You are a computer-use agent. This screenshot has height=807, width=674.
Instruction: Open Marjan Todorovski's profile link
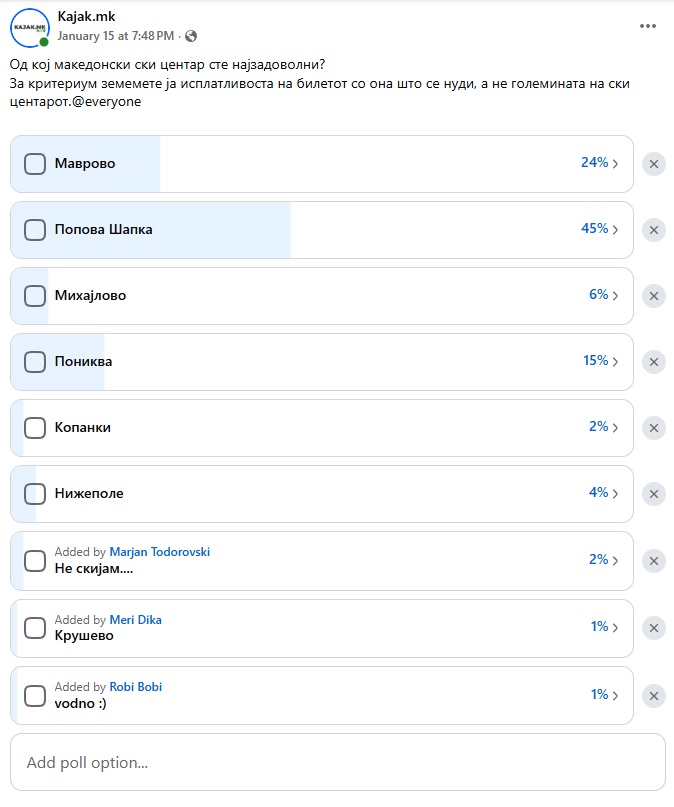tap(160, 552)
